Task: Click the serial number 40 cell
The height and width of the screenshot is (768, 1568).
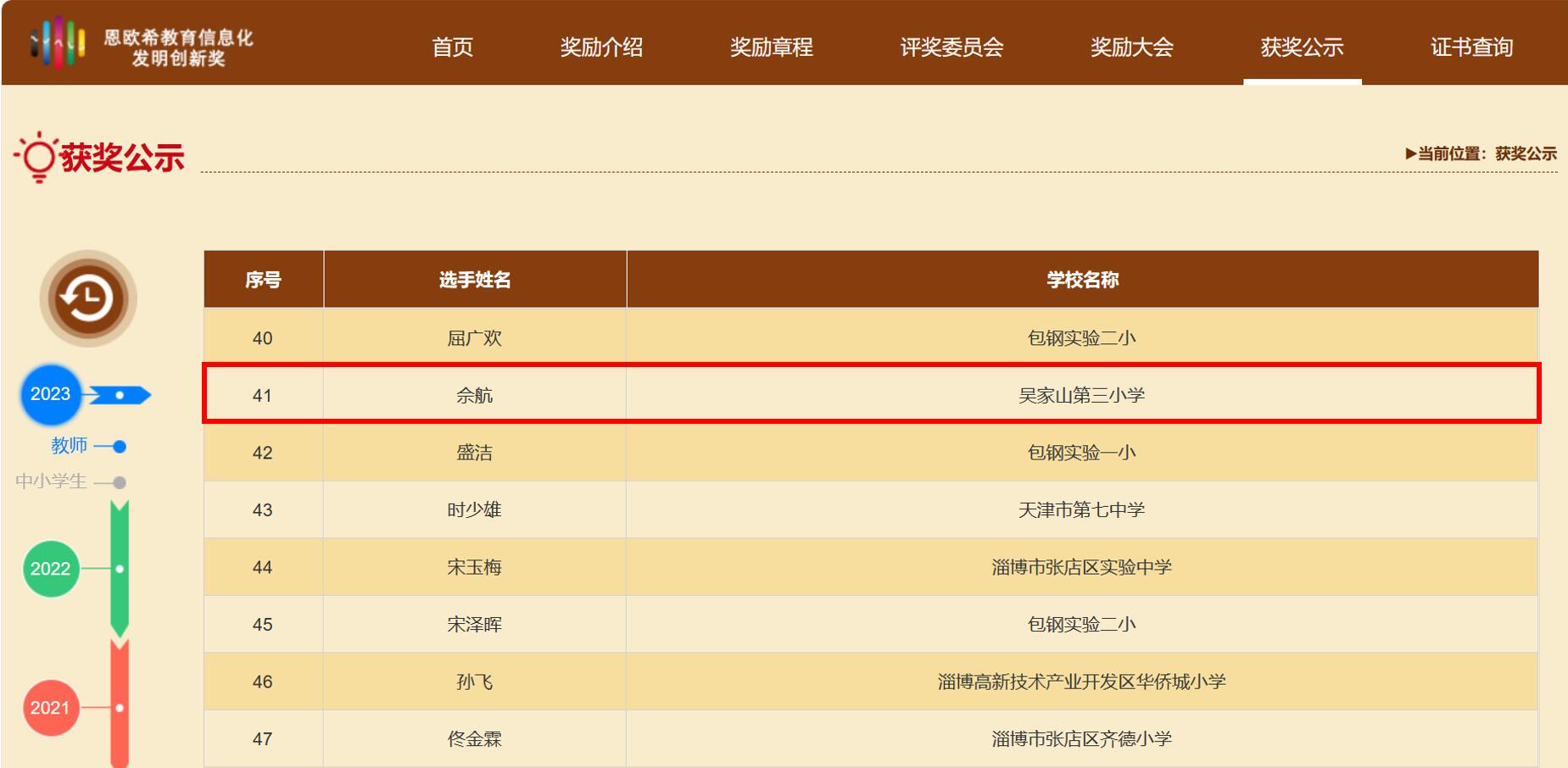Action: [x=263, y=338]
